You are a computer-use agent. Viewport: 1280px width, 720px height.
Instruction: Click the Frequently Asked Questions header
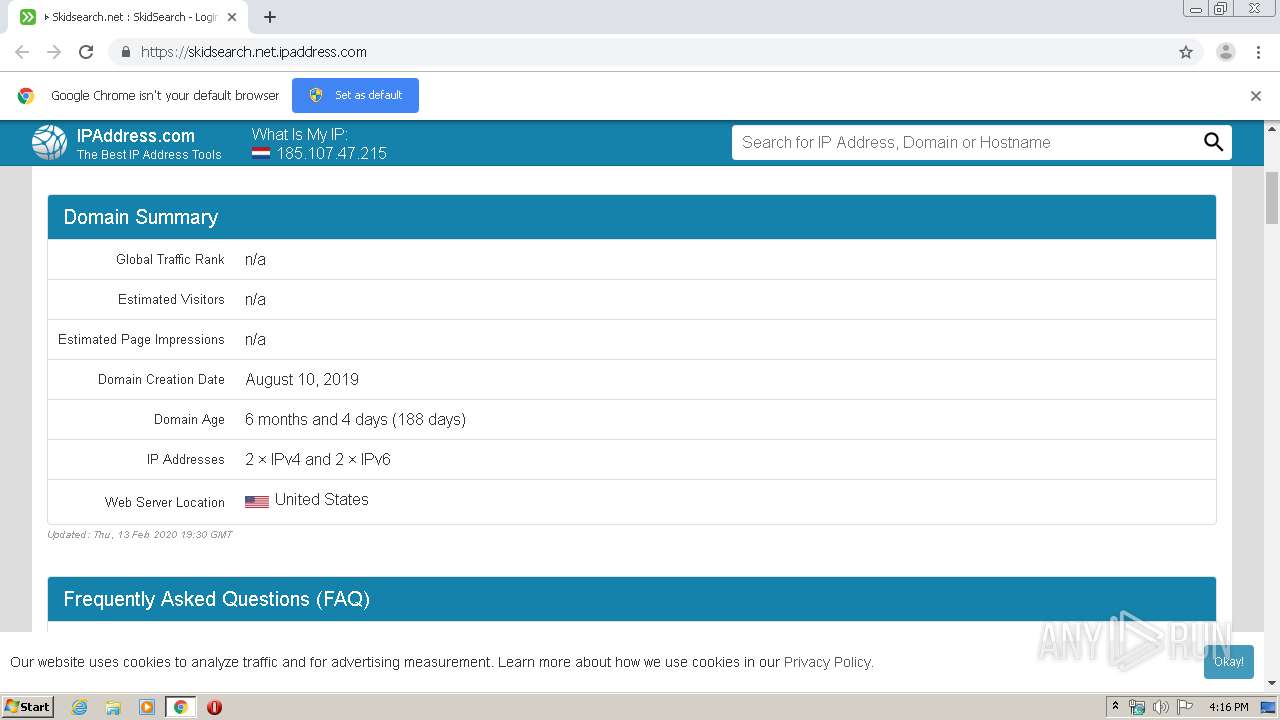tap(632, 599)
